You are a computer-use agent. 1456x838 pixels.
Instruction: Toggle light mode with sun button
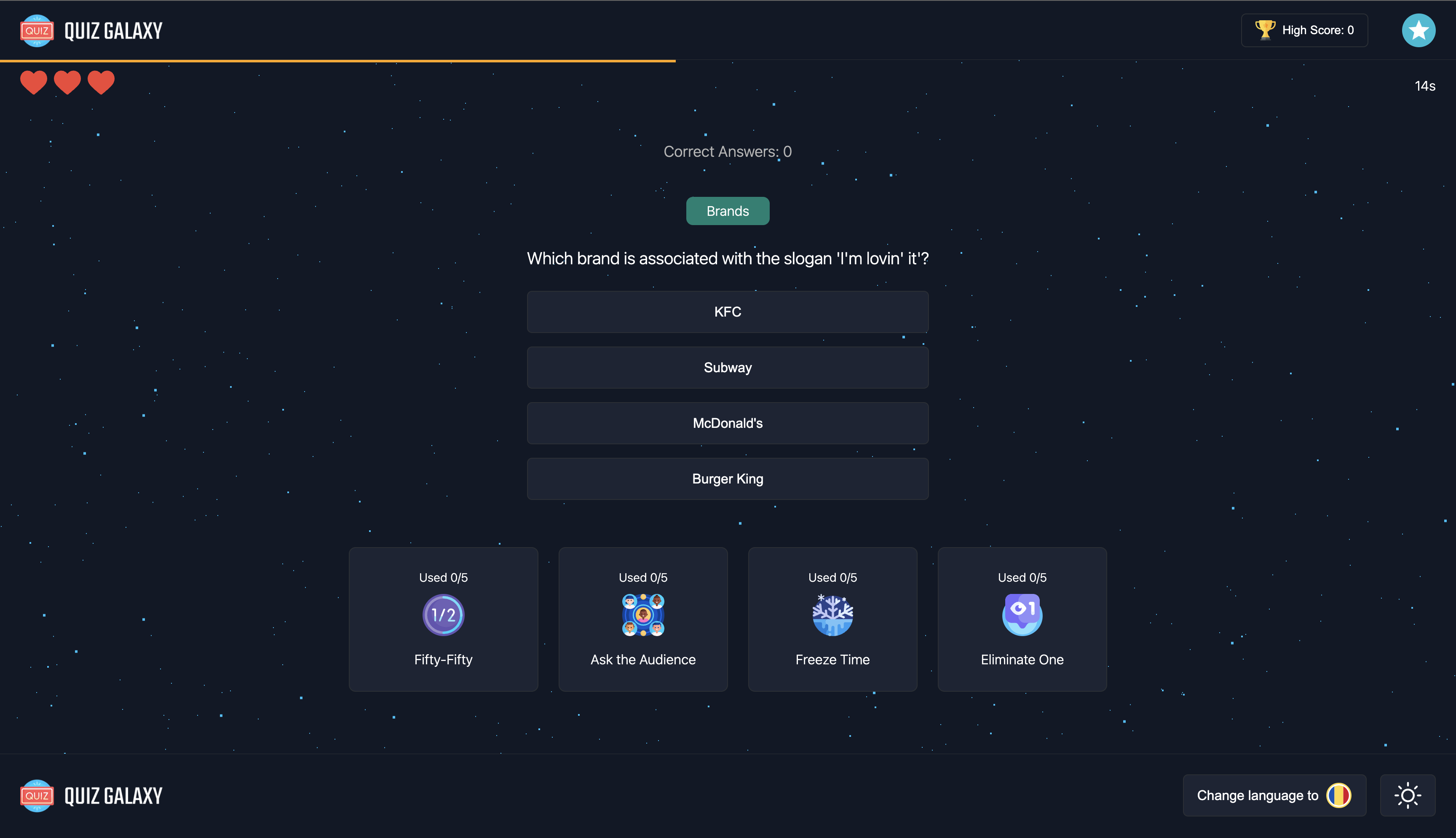point(1407,795)
